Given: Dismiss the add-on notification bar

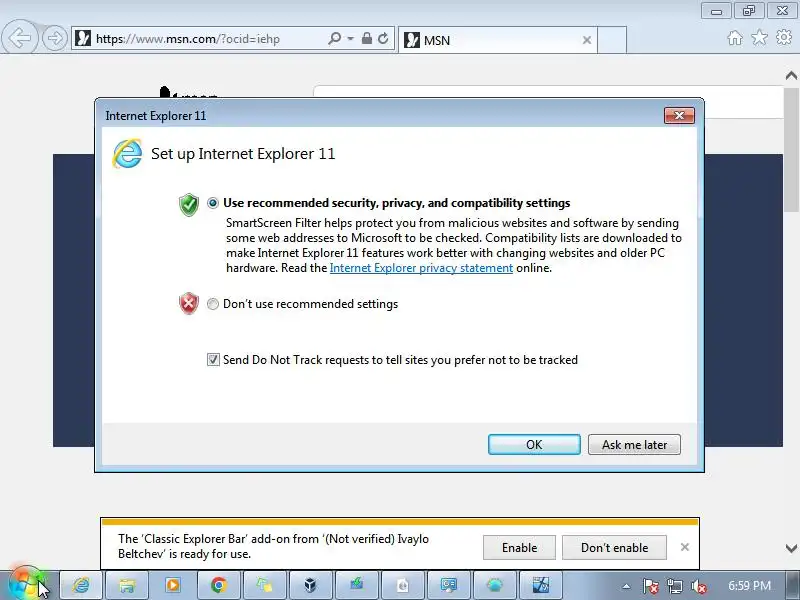Looking at the screenshot, I should [685, 547].
